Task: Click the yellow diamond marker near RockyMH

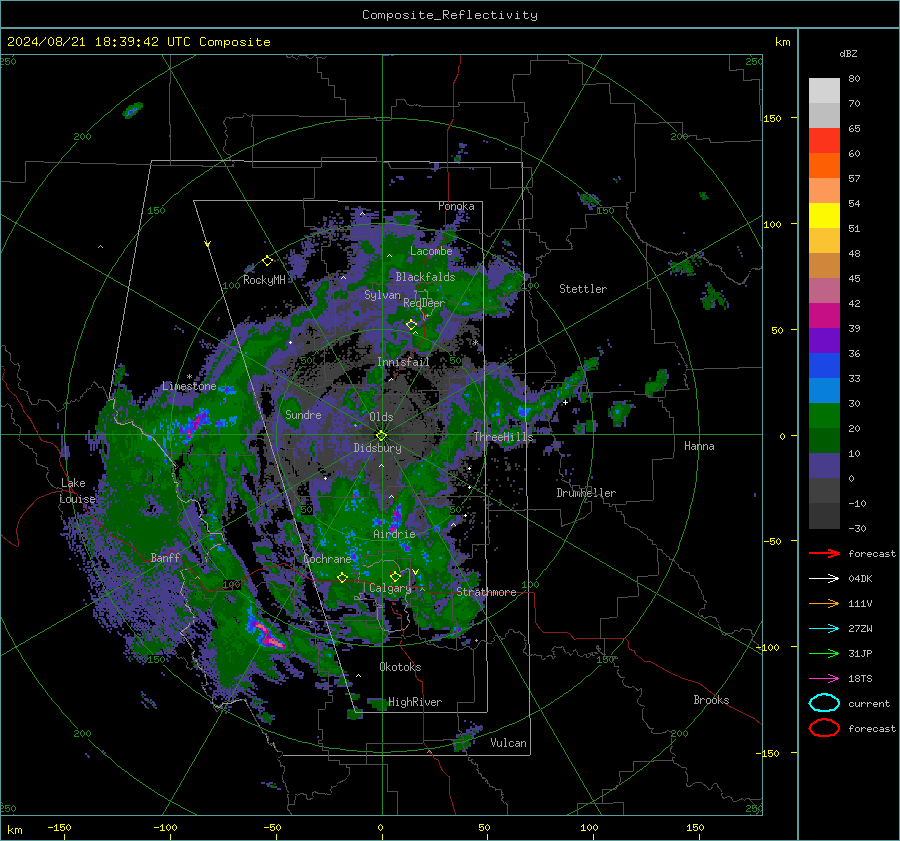Action: click(267, 261)
